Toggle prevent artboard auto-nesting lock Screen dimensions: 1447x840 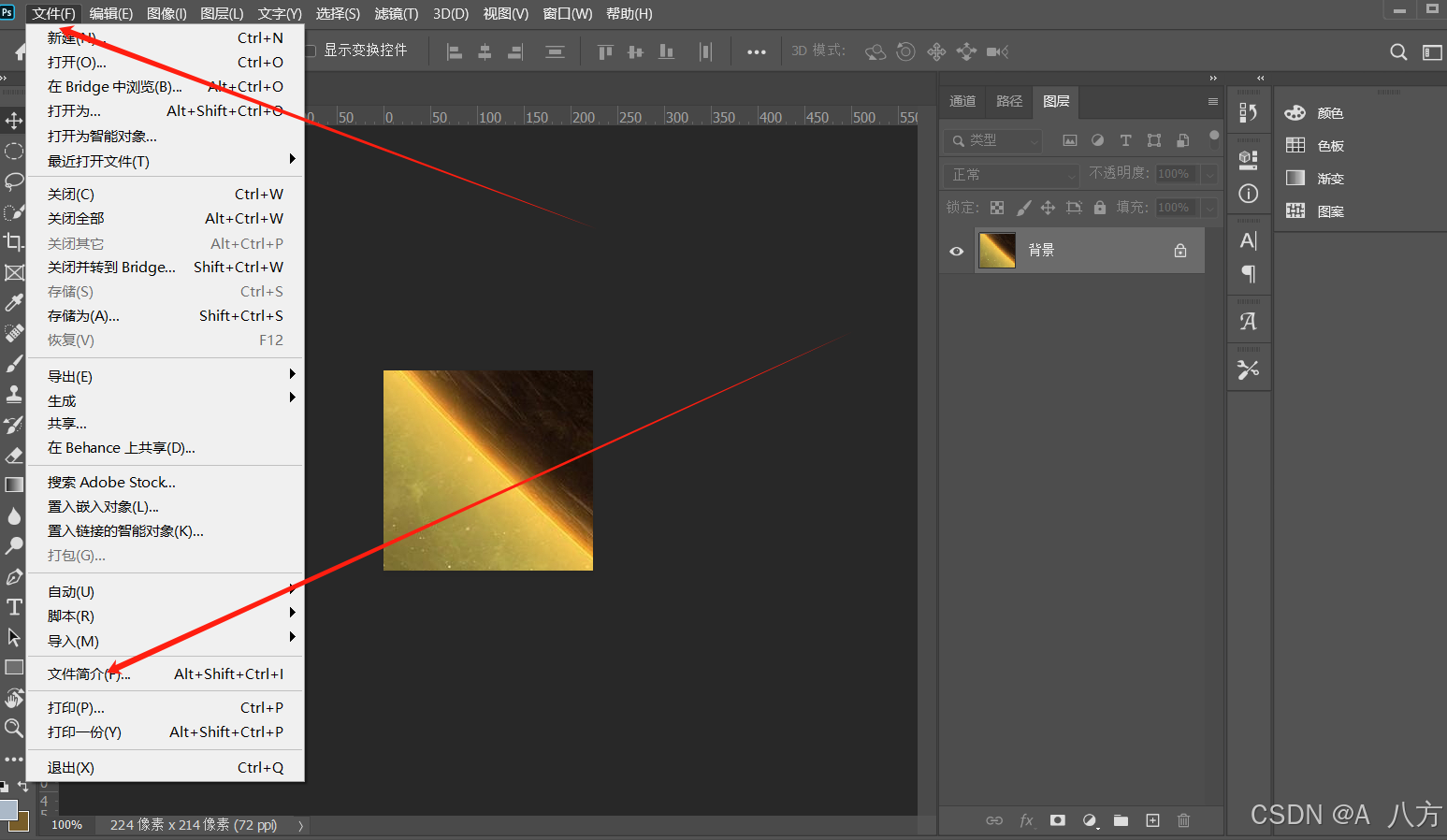coord(1074,208)
